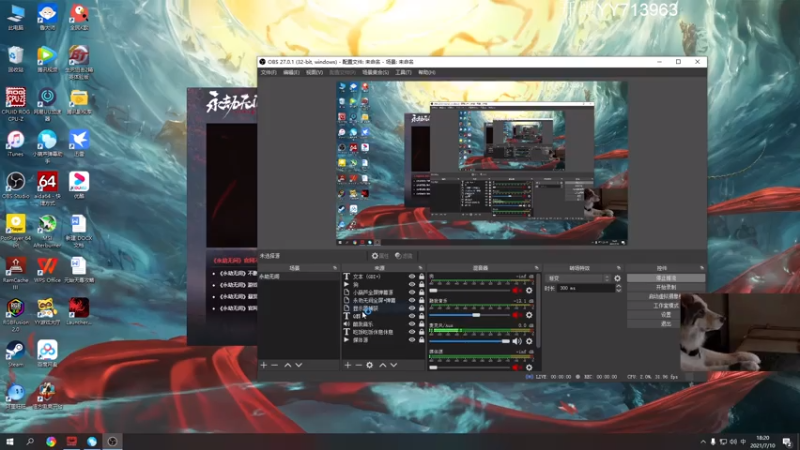This screenshot has width=800, height=450.
Task: Click the Chrome icon on the taskbar
Action: tap(51, 441)
